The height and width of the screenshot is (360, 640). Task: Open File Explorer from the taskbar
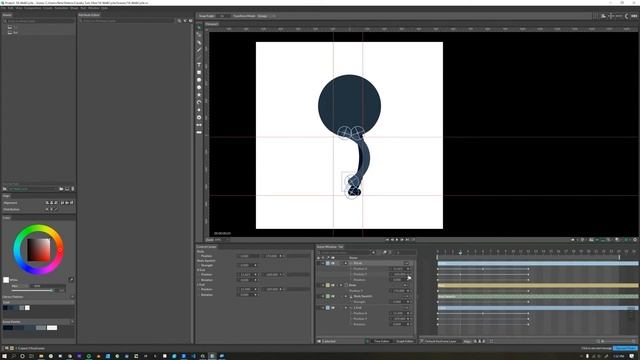point(41,356)
